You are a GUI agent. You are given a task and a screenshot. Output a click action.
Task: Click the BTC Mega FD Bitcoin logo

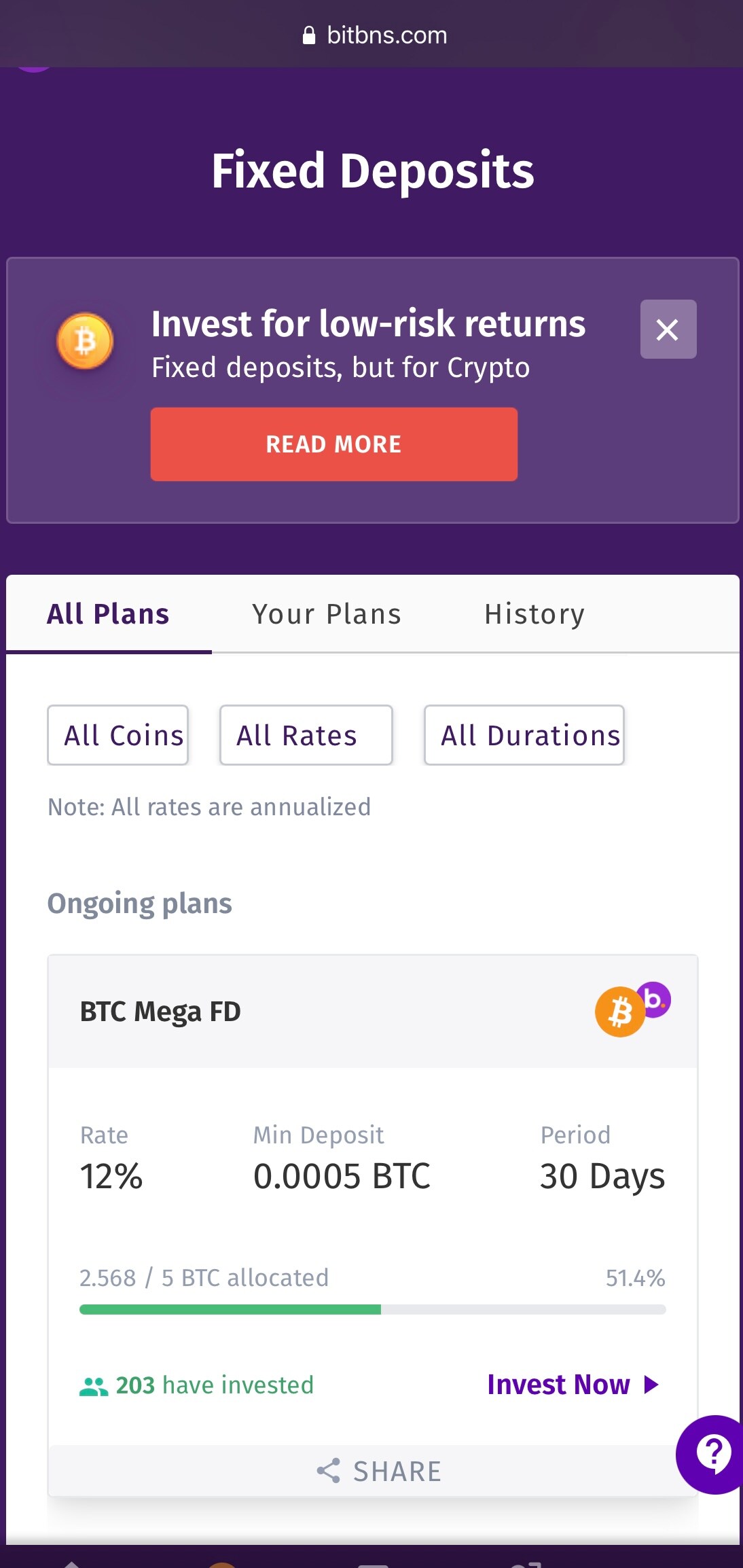click(x=619, y=1012)
